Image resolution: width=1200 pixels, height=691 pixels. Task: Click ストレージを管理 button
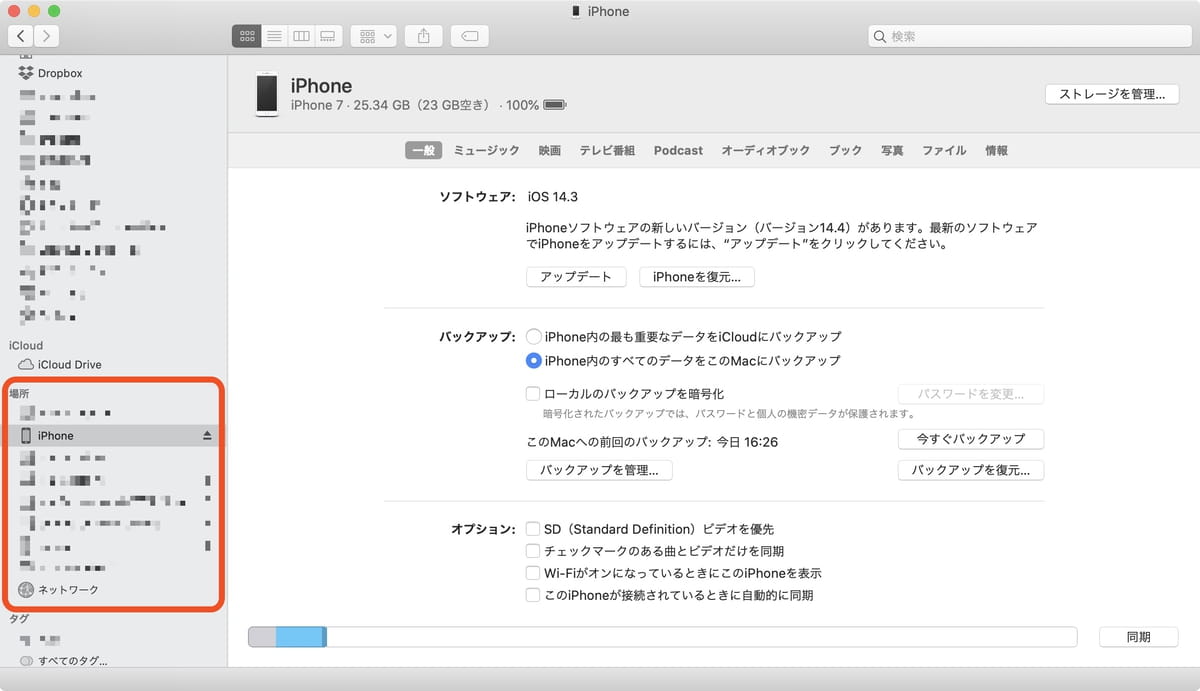coord(1112,94)
